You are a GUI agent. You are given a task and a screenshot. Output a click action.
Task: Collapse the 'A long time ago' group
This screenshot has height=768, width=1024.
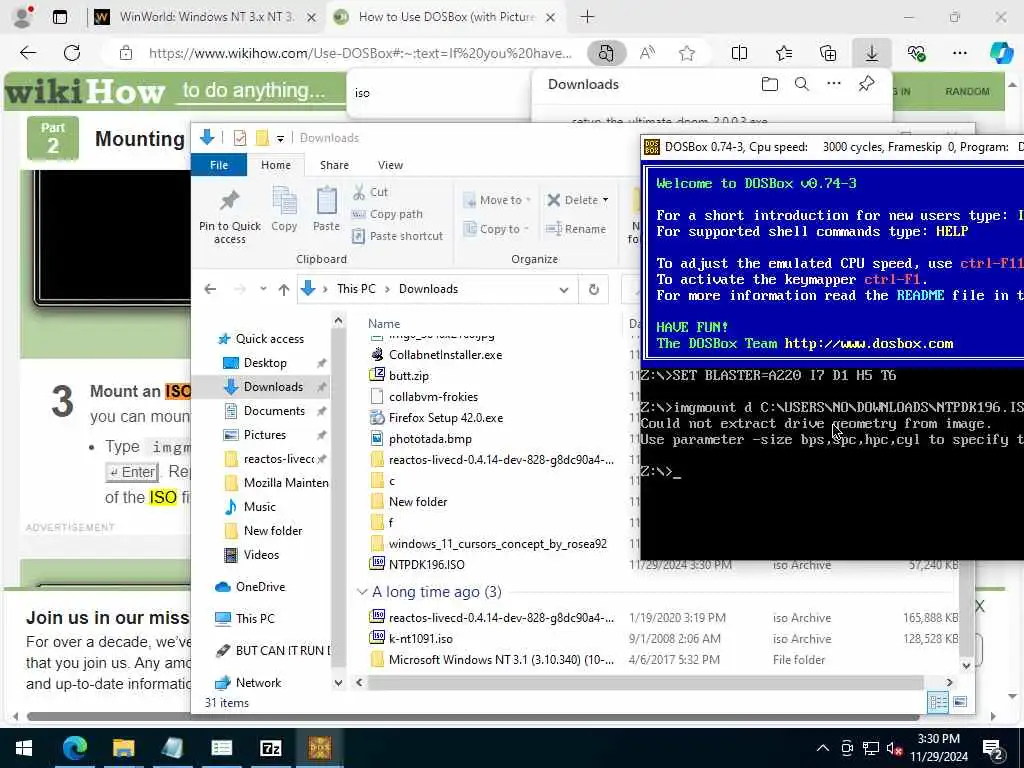pos(362,592)
